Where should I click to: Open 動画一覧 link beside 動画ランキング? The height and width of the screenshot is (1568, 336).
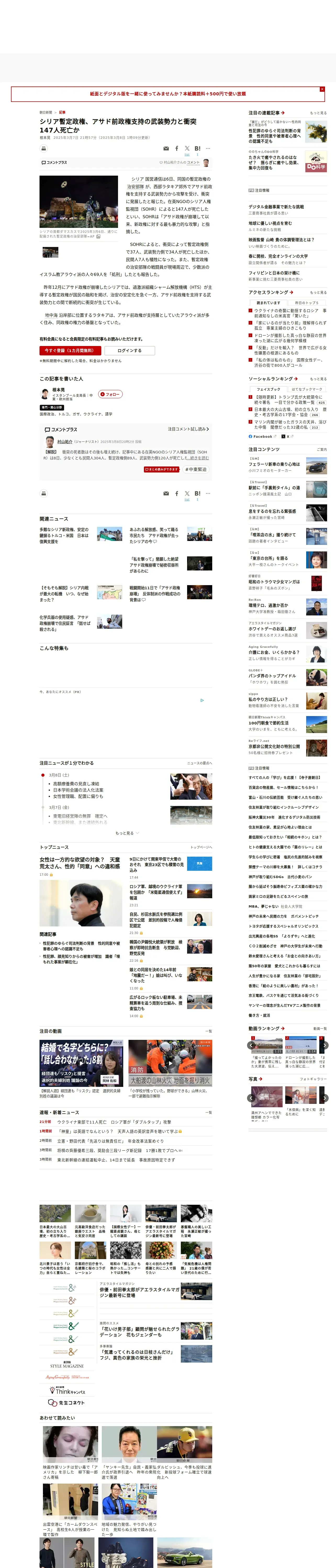coord(320,1029)
